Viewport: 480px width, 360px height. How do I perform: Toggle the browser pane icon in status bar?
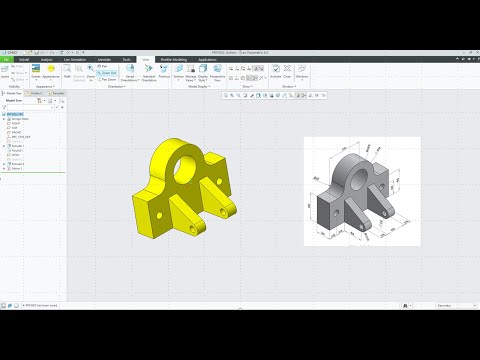point(10,305)
